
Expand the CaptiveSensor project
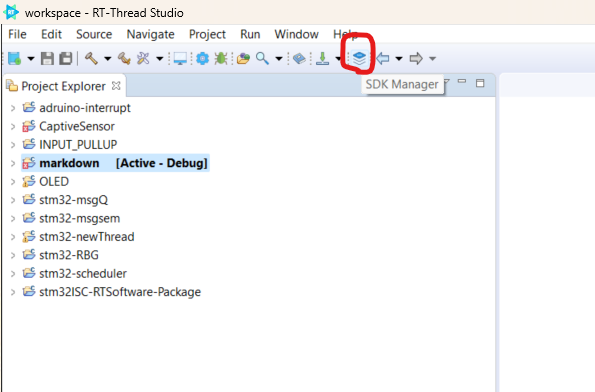pos(13,126)
